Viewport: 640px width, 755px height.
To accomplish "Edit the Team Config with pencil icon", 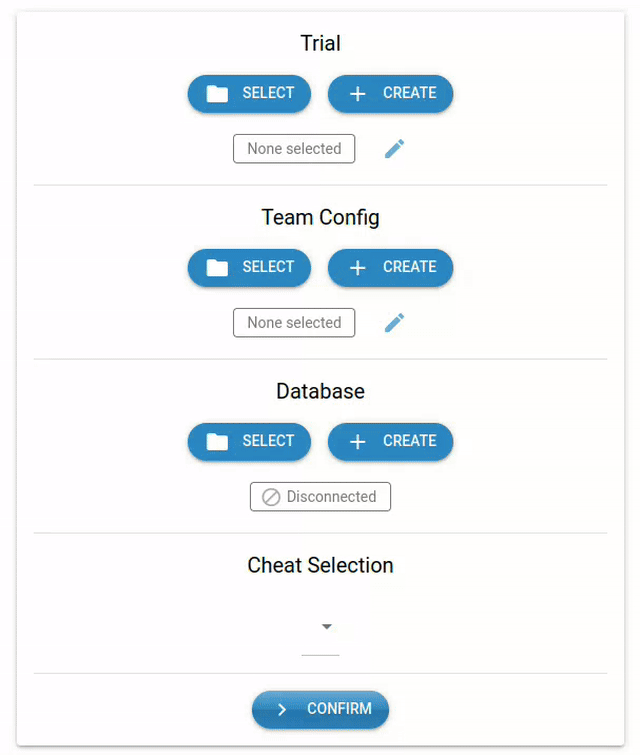I will [394, 323].
